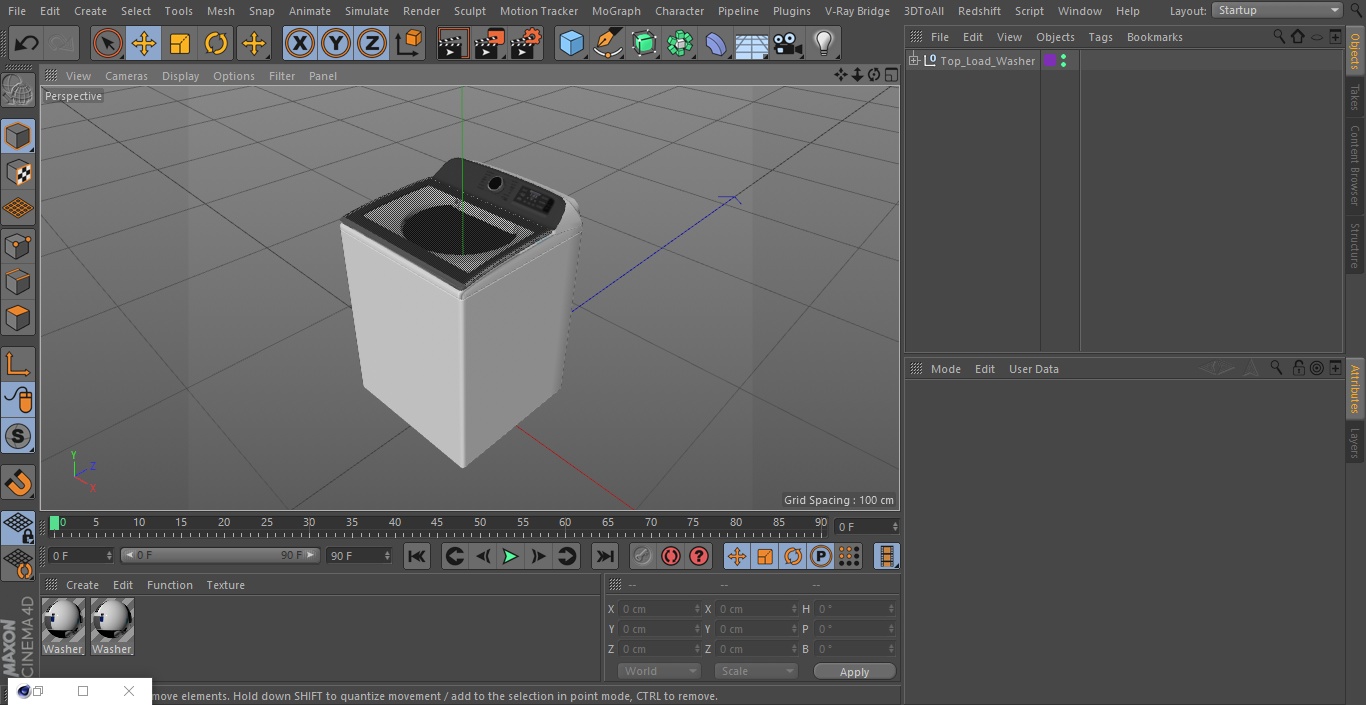Switch to Layers side tab

(1355, 442)
